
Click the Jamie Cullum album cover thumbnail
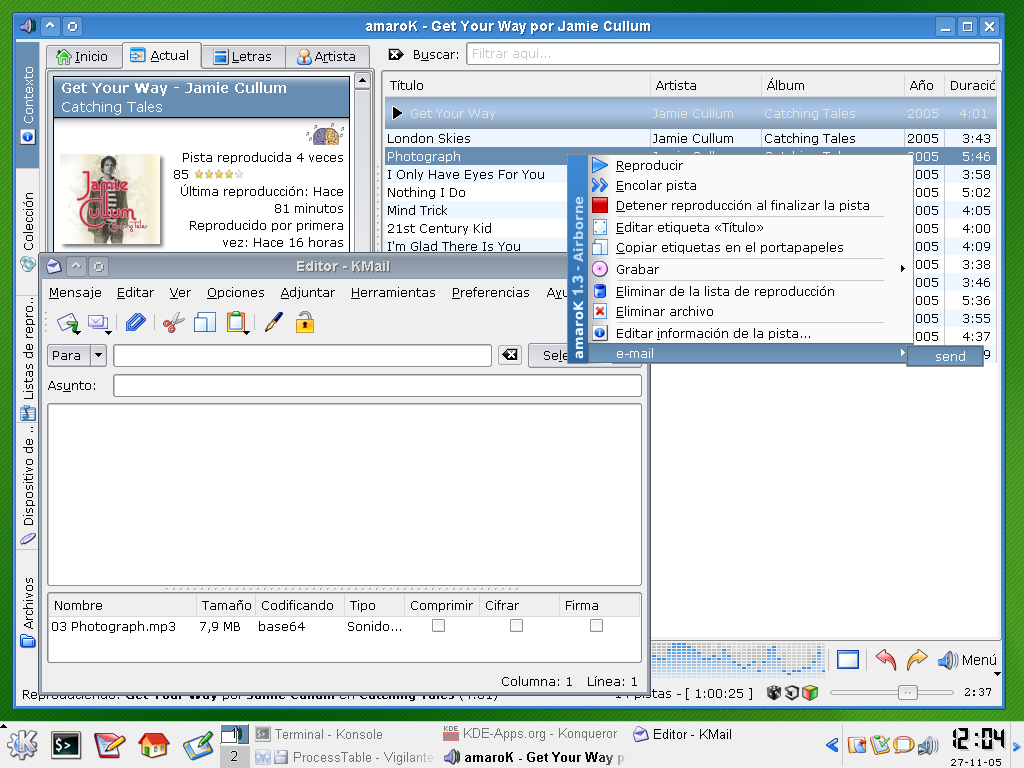pyautogui.click(x=110, y=199)
